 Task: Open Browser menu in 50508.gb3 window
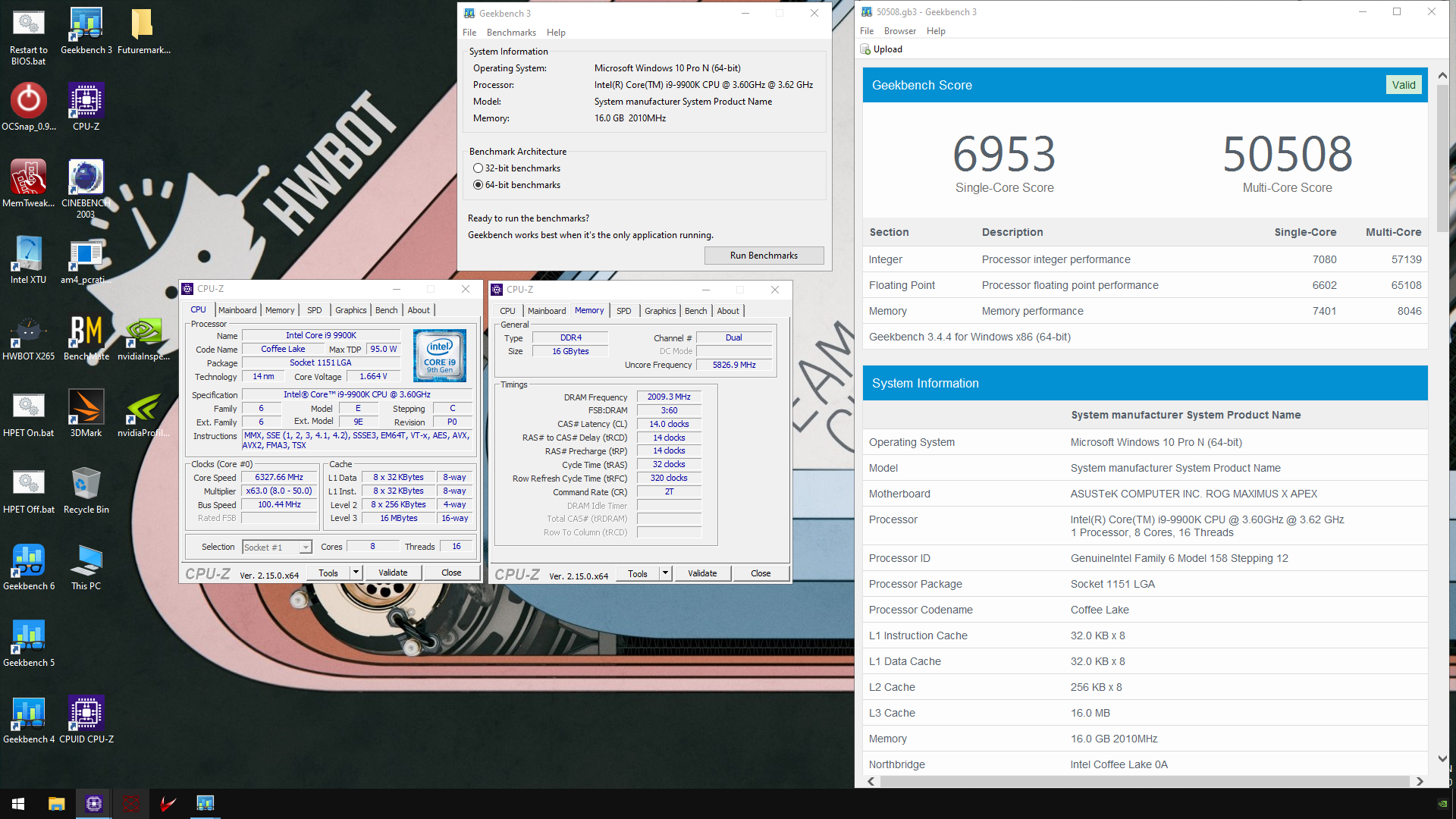pos(899,31)
